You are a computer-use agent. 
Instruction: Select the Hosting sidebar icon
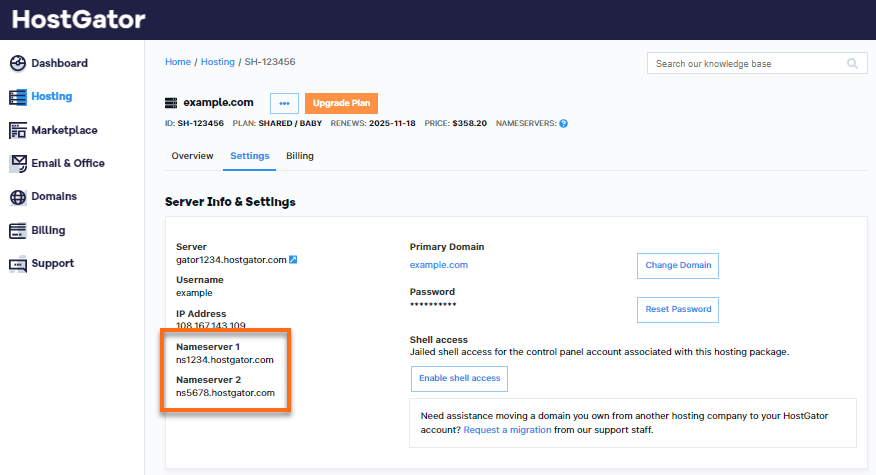point(18,97)
